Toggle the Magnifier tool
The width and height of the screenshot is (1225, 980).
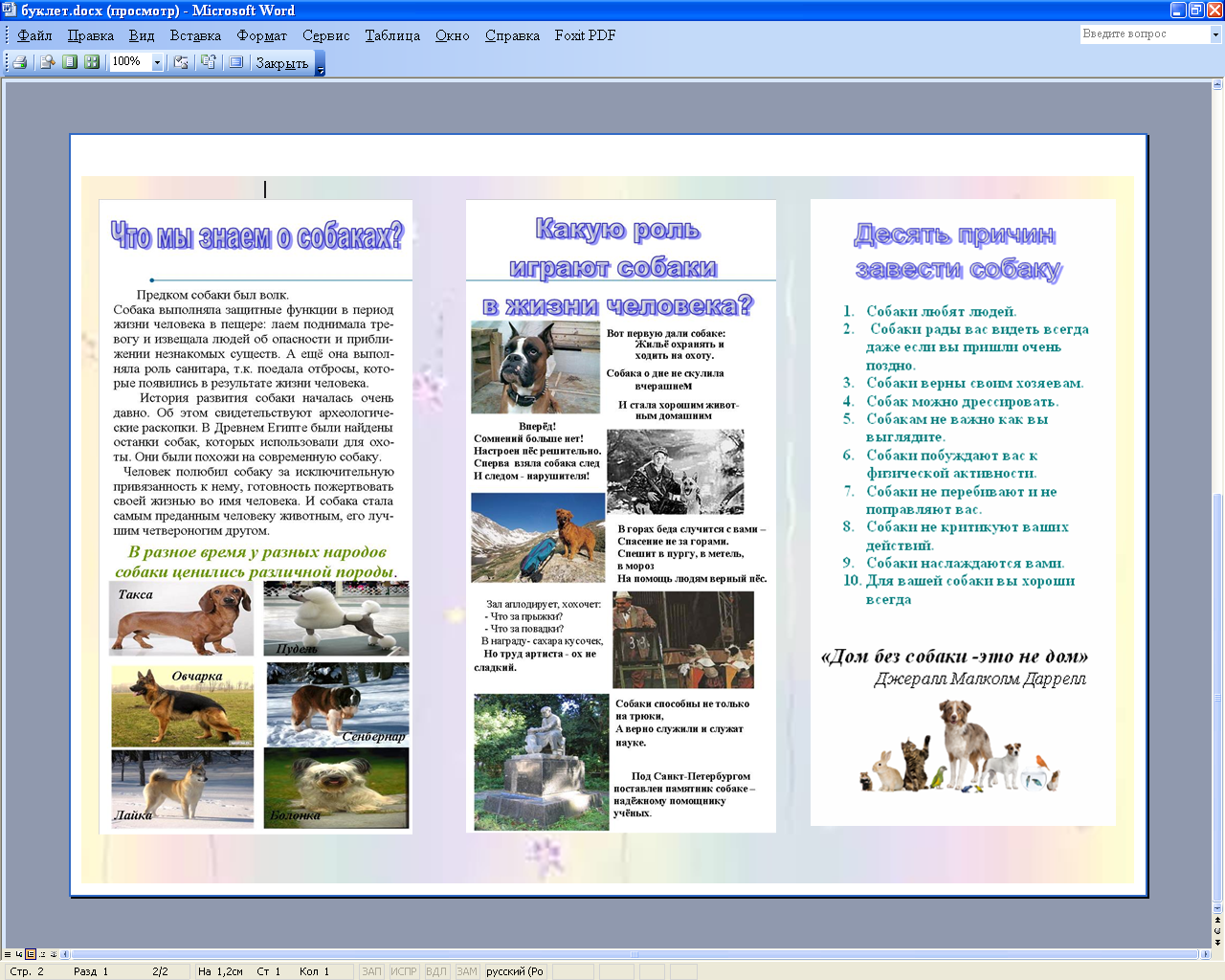(x=47, y=62)
